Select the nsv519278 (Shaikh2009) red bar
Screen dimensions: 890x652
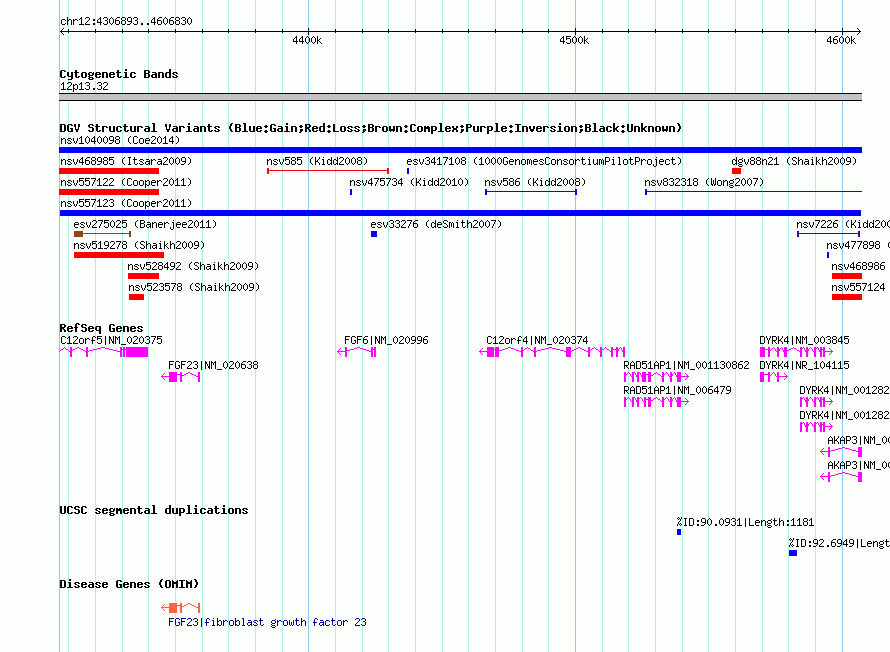click(119, 255)
